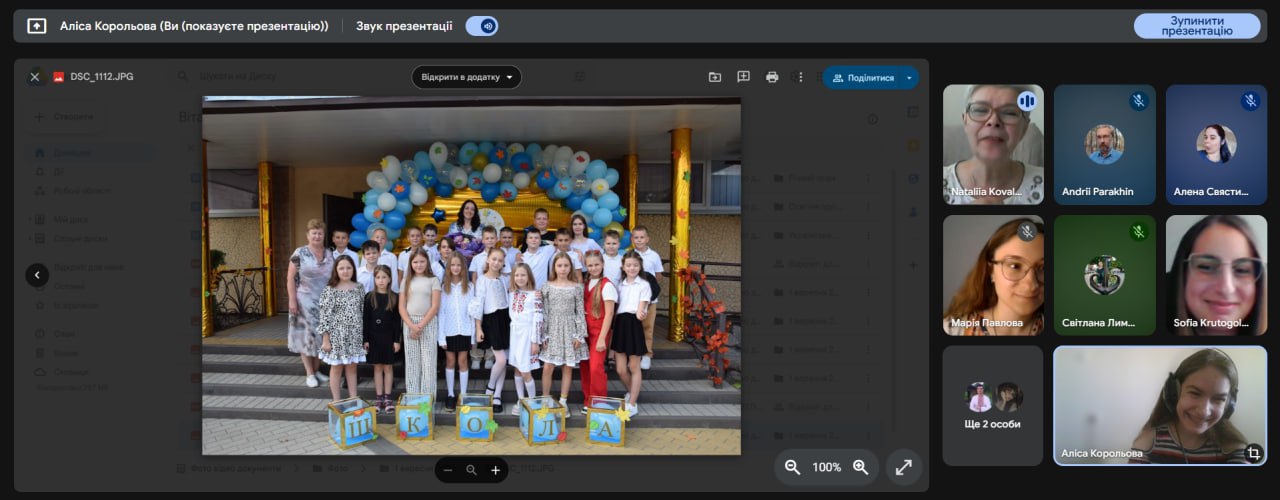Click the add comment icon
1280x500 pixels.
click(743, 77)
